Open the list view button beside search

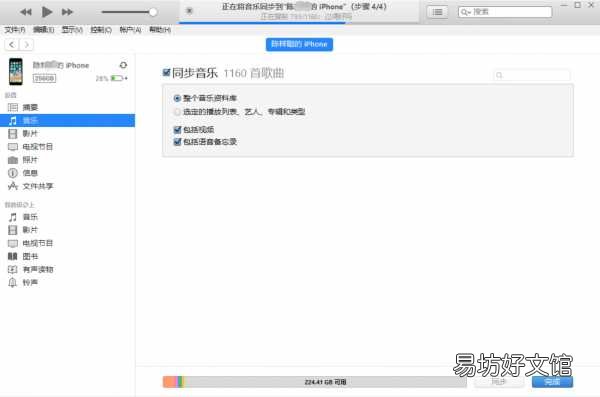(437, 12)
